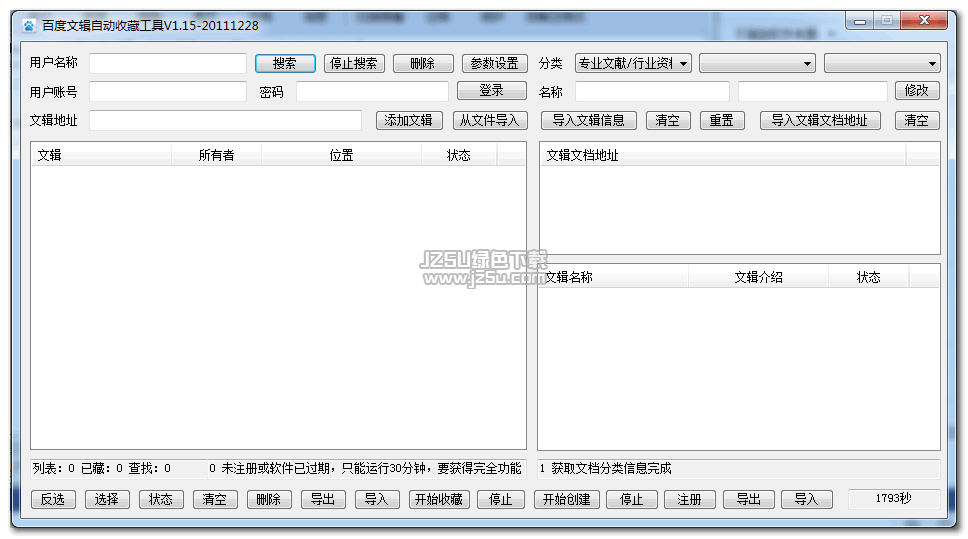Viewport: 968px width, 539px height.
Task: Click 导入 button left of 开始收藏
Action: pos(377,499)
